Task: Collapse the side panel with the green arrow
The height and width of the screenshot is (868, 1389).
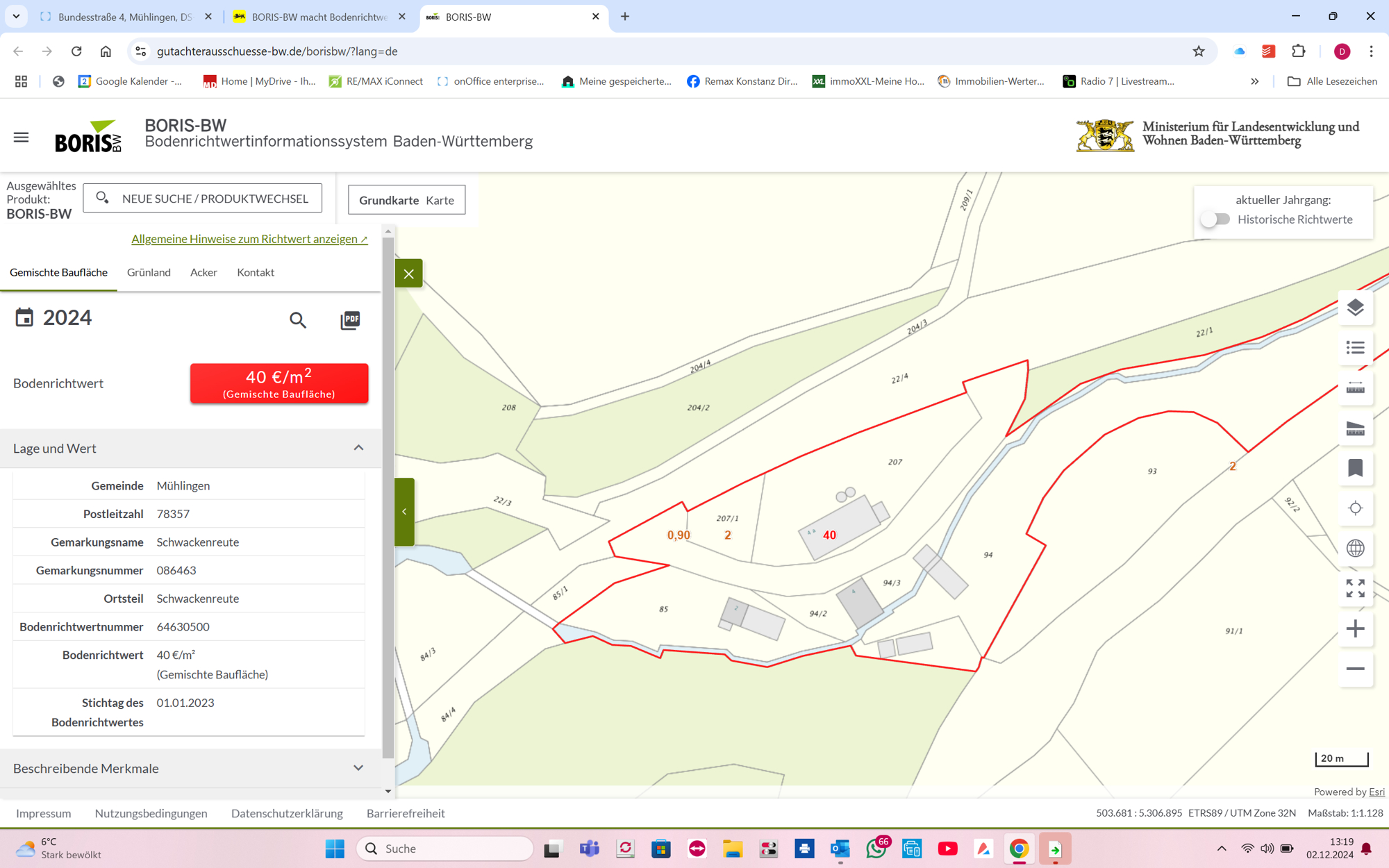Action: coord(404,512)
